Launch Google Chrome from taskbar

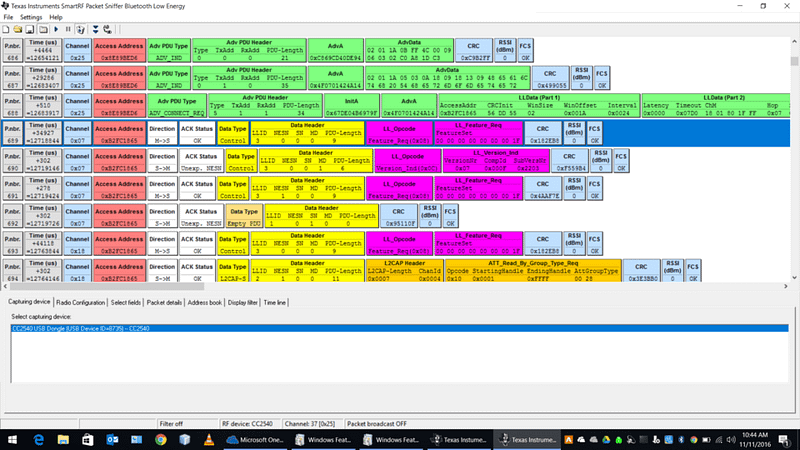161,439
